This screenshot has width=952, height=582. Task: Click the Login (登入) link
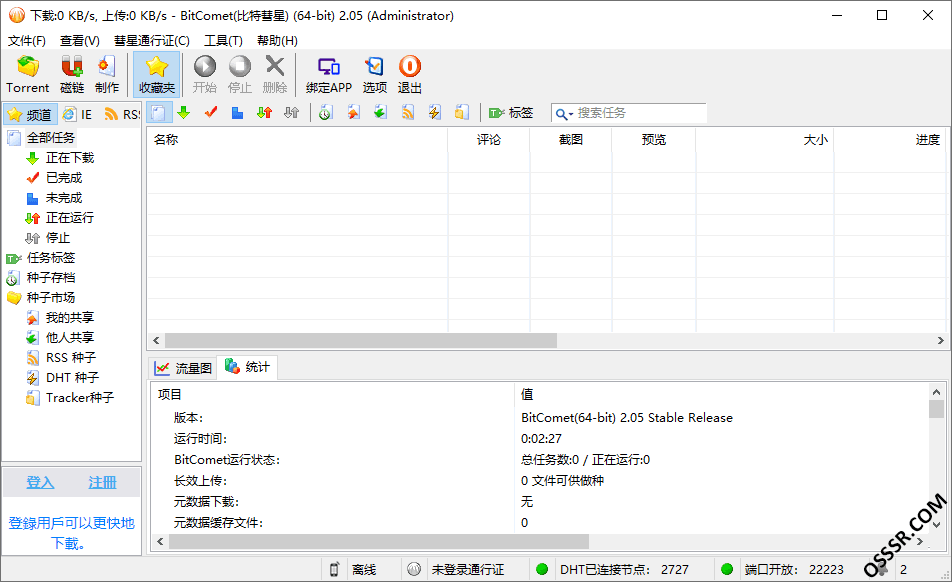(40, 482)
